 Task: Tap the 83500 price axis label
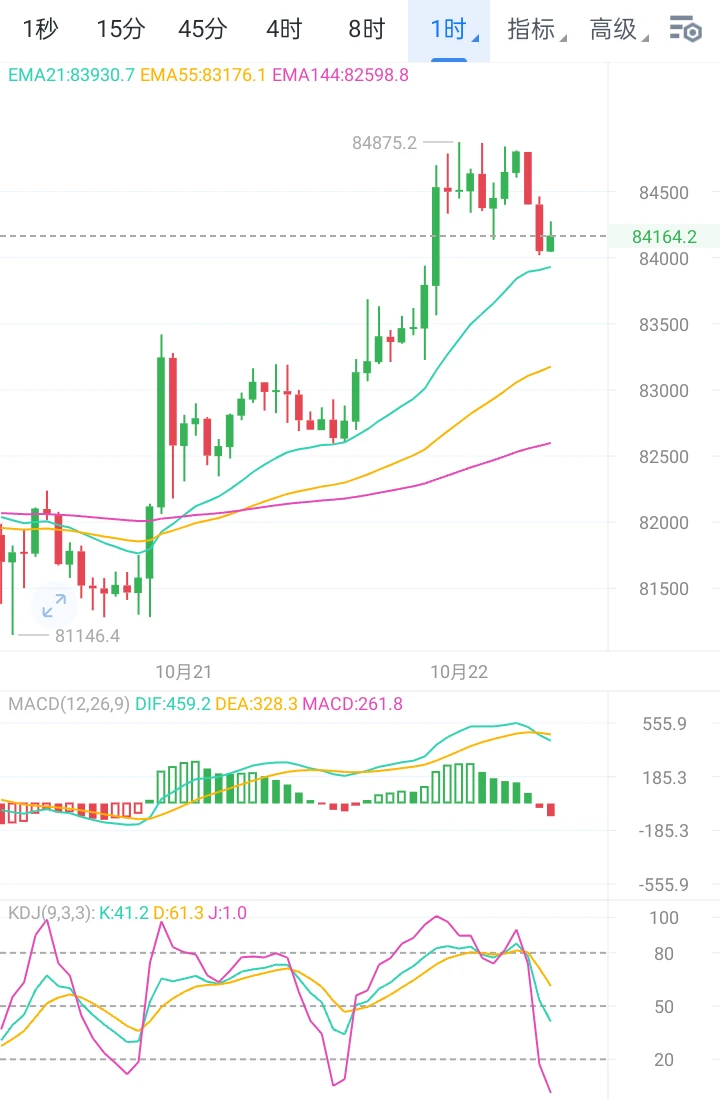click(x=663, y=325)
